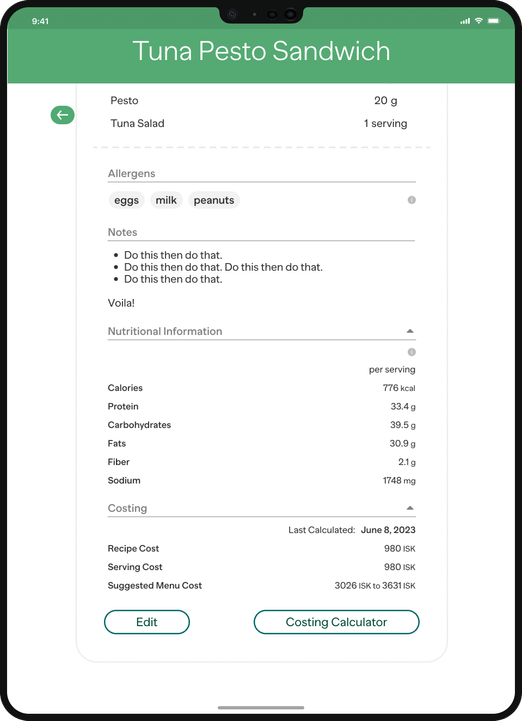
Task: Go back with the green arrow button
Action: 63,115
